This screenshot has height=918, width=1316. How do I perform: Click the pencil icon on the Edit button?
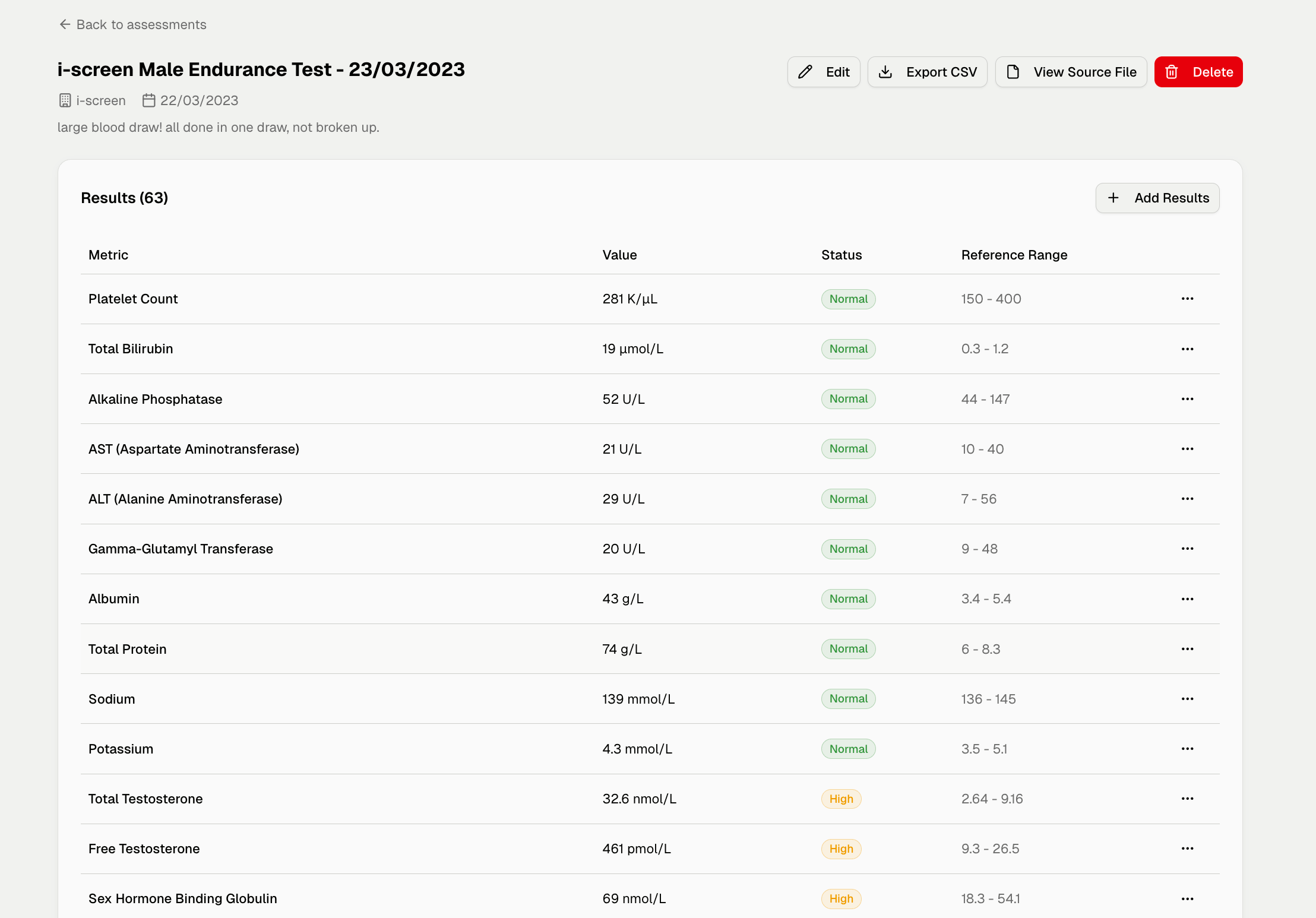pos(805,71)
